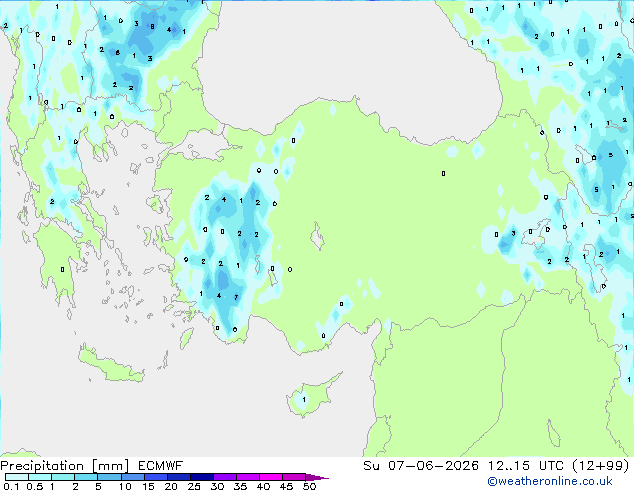The image size is (634, 490).
Task: Click Lake Tuz outline in central Turkey
Action: (317, 236)
